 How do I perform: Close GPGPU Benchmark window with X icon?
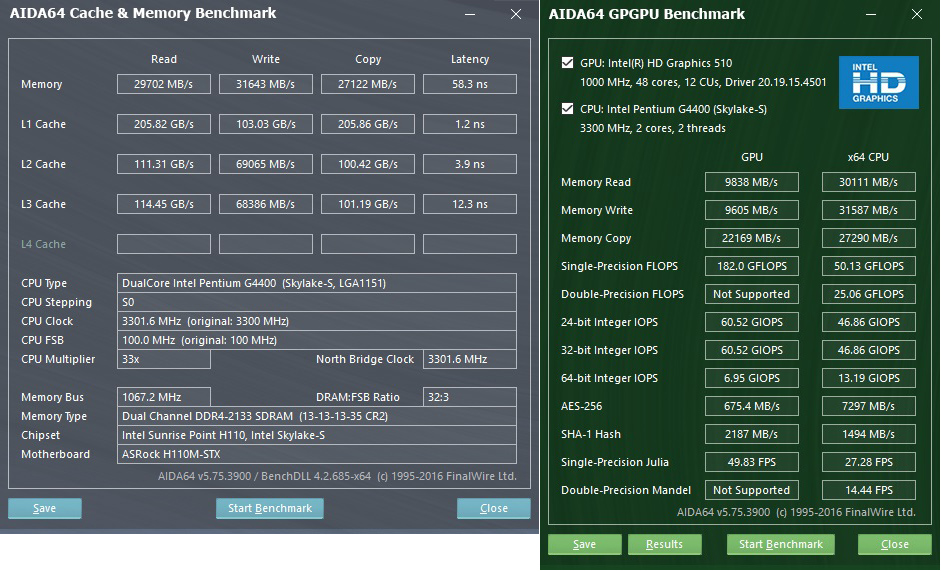point(916,14)
